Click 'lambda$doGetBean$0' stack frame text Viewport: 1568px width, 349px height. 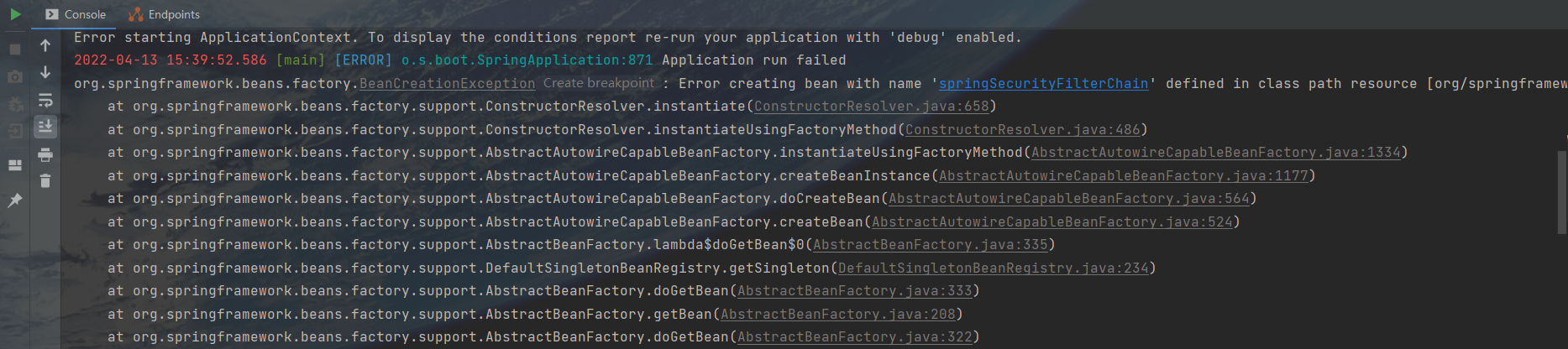tap(729, 245)
